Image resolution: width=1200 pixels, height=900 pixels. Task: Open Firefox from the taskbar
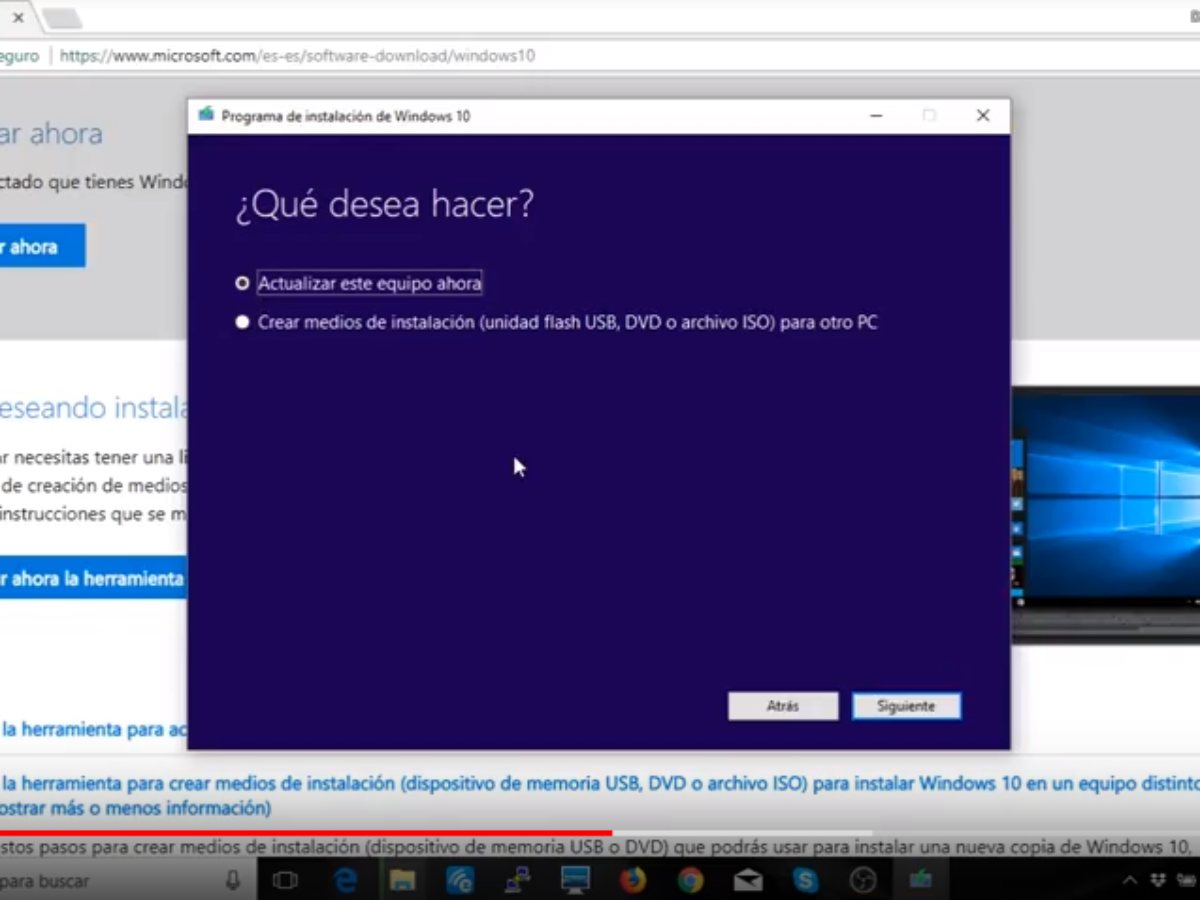pos(632,881)
